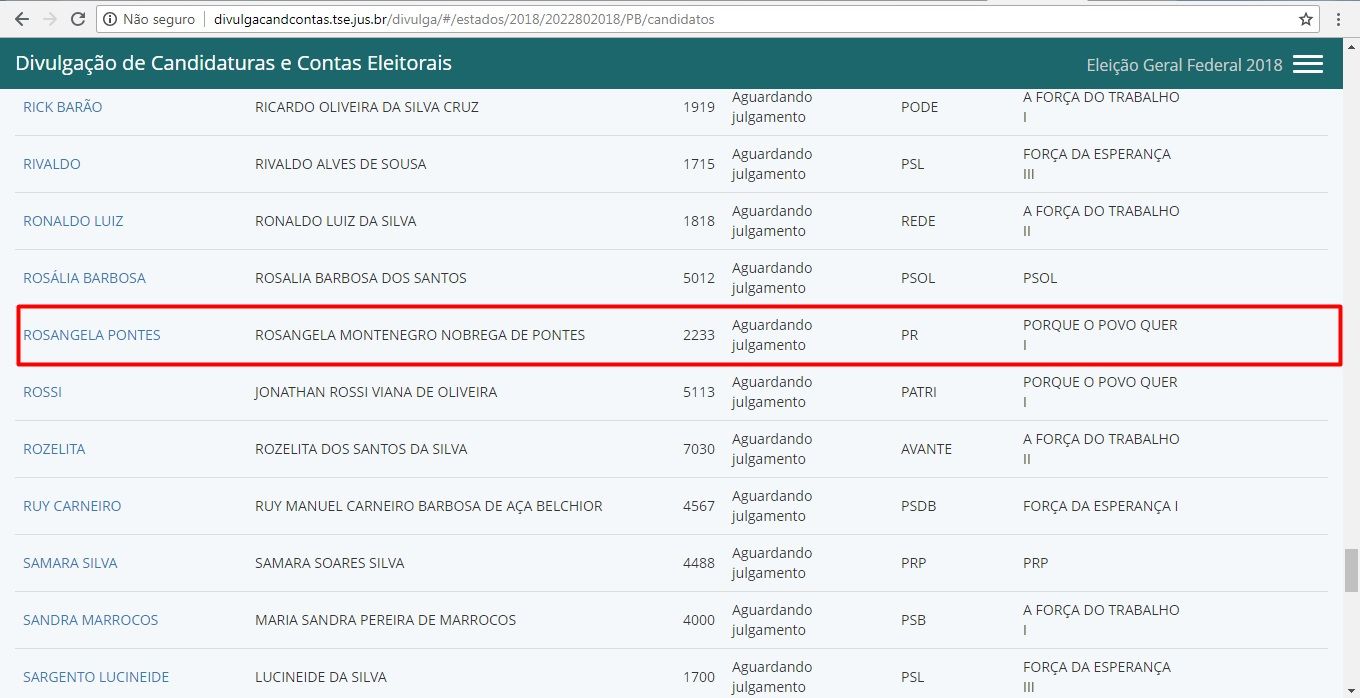Open the hamburger menu in site header
Viewport: 1360px width, 698px height.
click(x=1308, y=64)
